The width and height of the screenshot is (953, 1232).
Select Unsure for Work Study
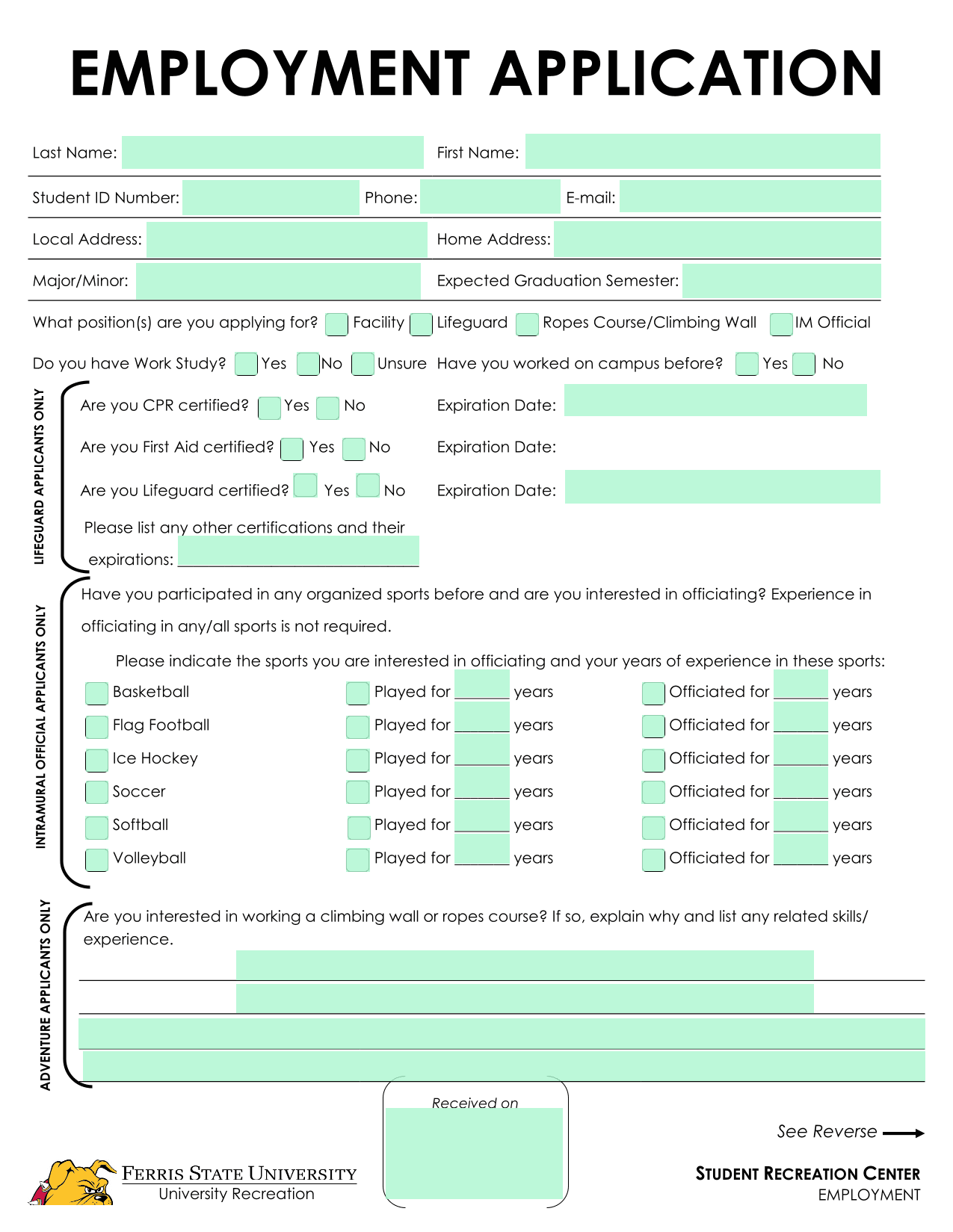point(363,365)
